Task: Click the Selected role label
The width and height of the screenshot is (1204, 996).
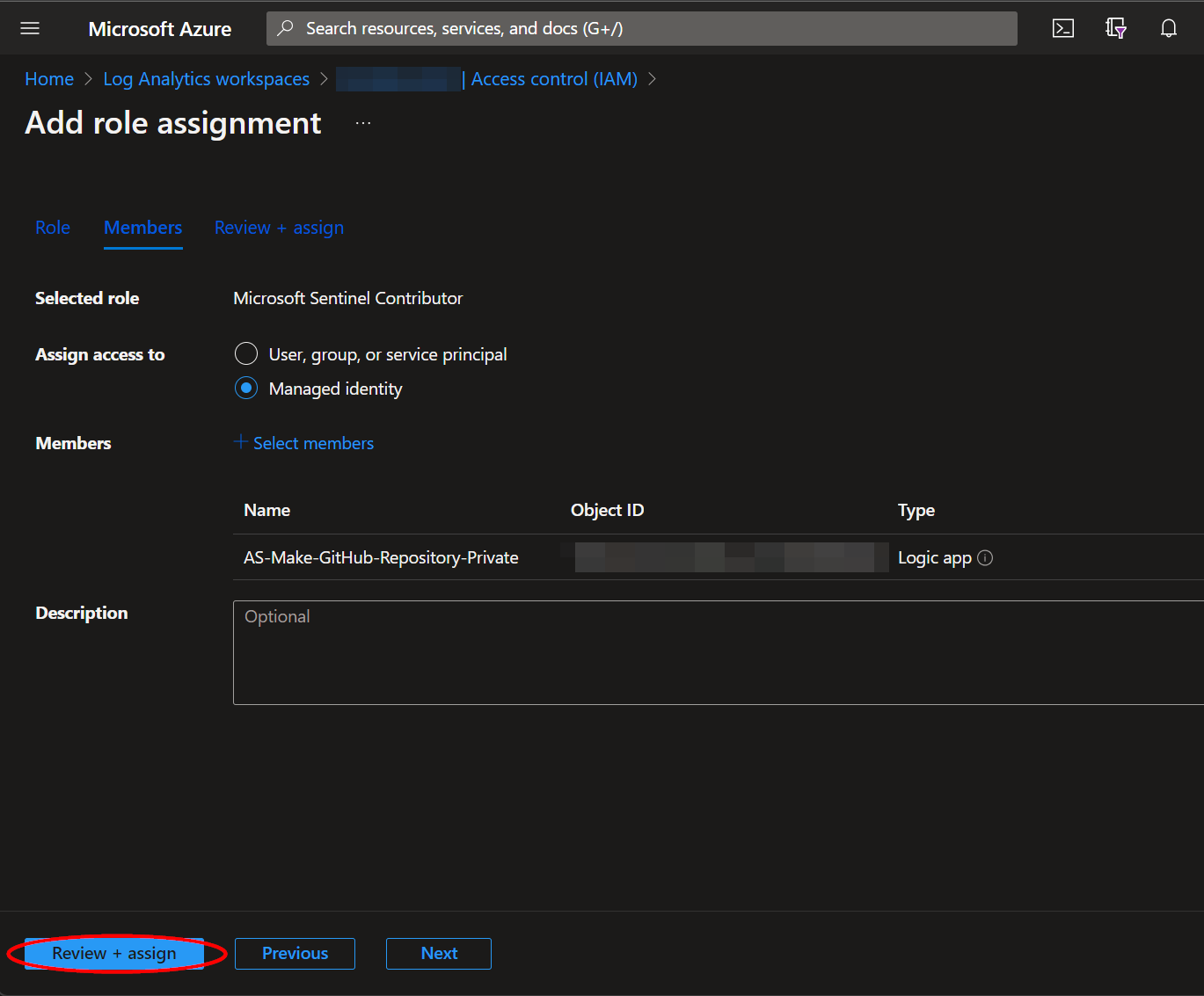Action: (87, 298)
